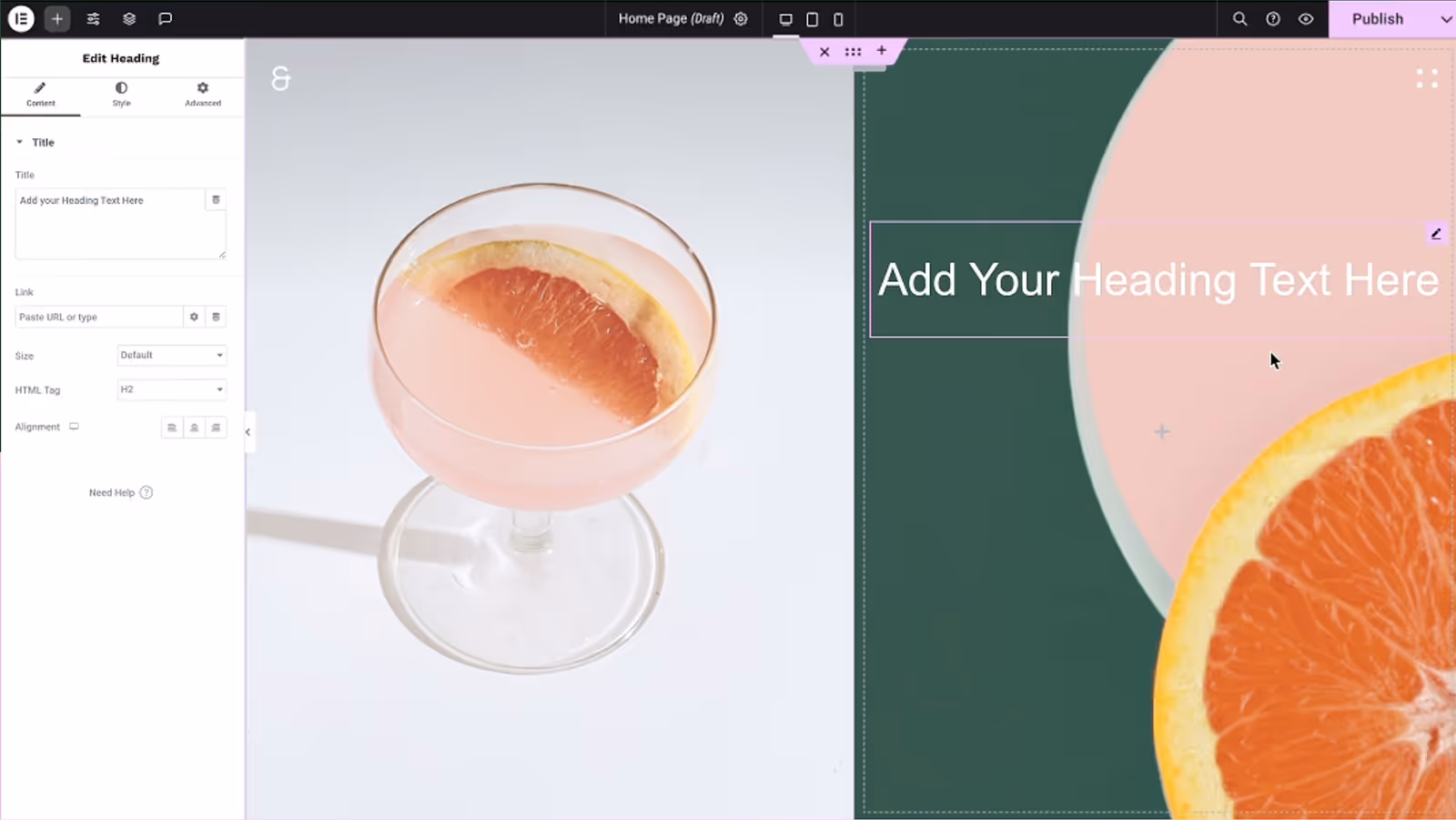1456x820 pixels.
Task: Switch to mobile preview mode
Action: tap(838, 18)
